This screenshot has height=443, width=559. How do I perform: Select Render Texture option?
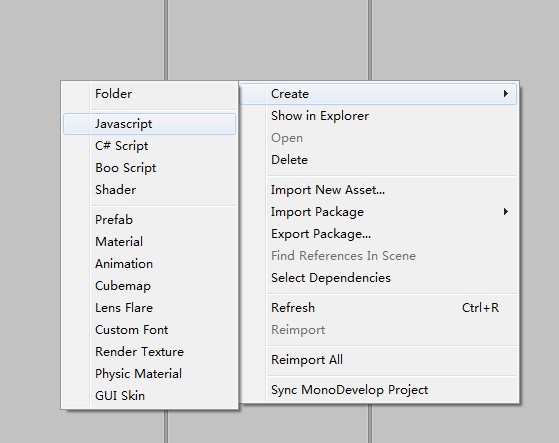[149, 352]
